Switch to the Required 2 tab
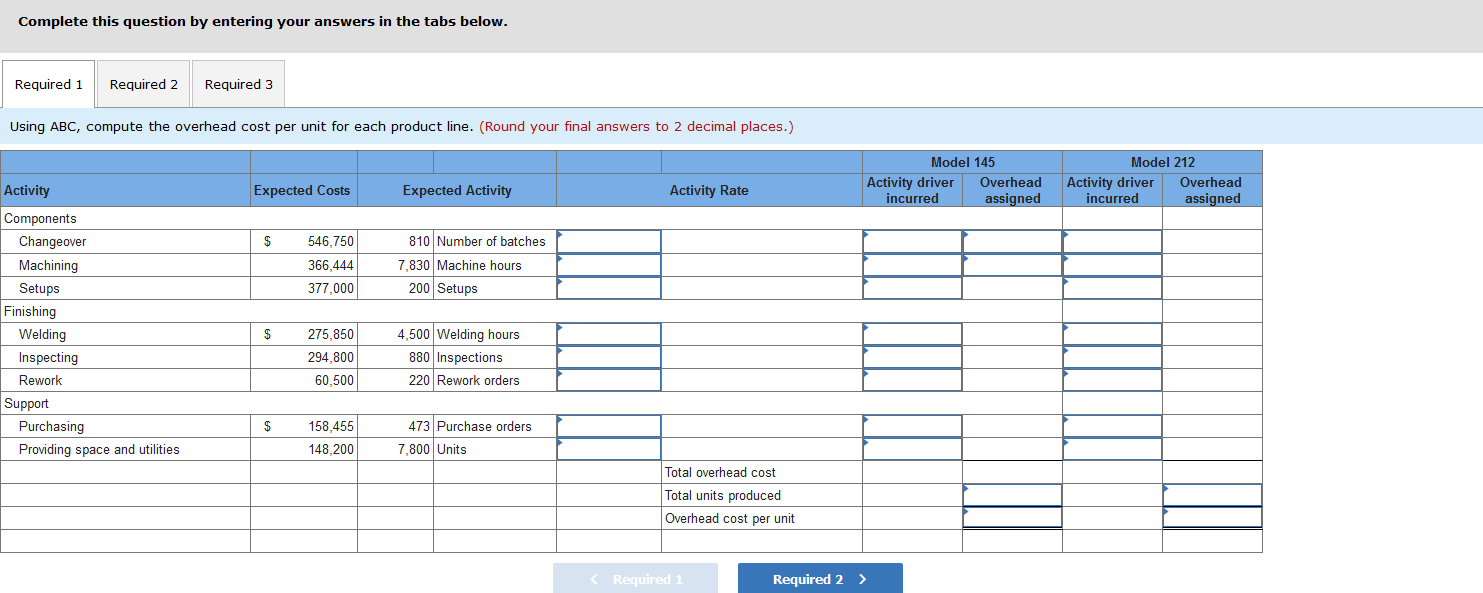Image resolution: width=1483 pixels, height=593 pixels. (x=143, y=84)
